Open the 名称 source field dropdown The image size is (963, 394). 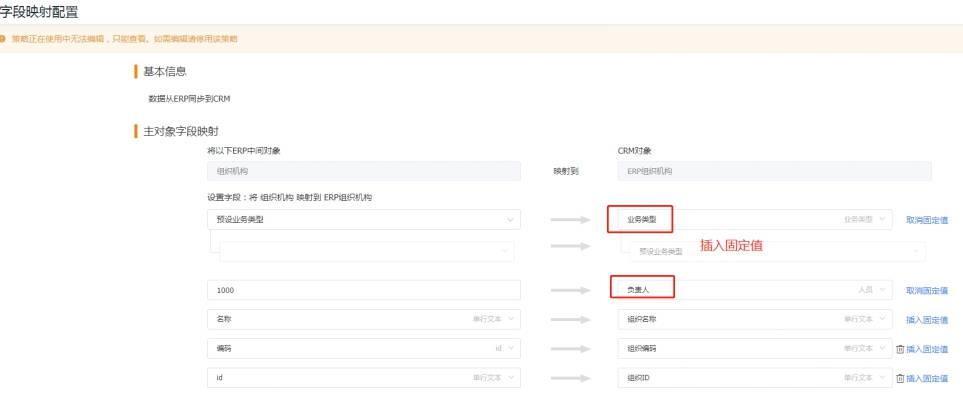[x=364, y=319]
